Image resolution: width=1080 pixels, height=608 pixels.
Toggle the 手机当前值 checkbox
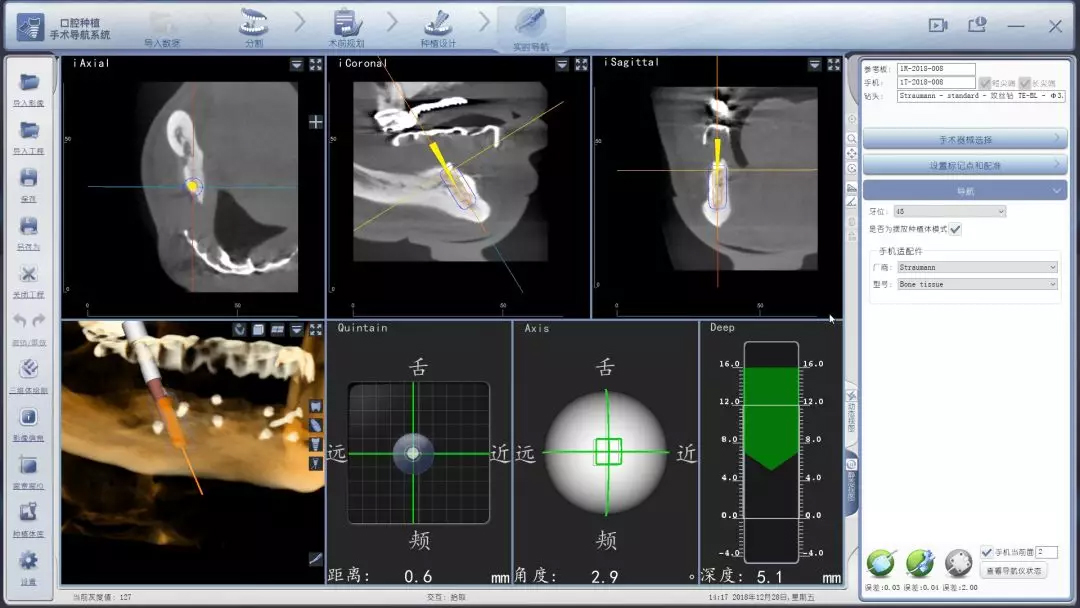pos(987,552)
